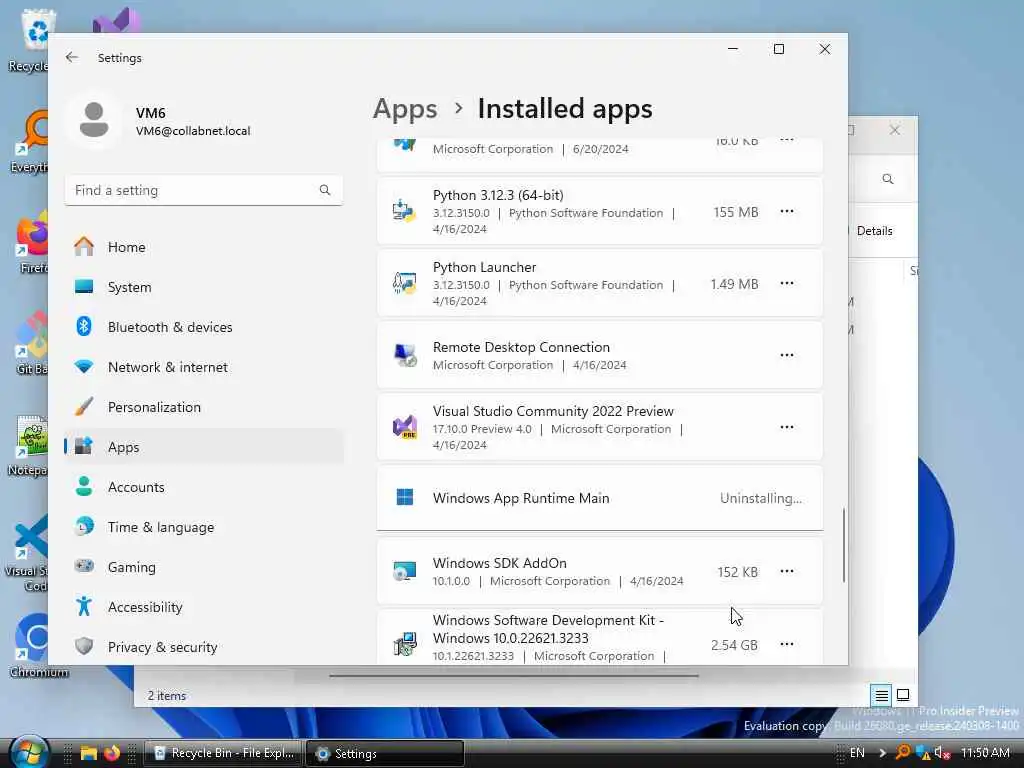Screen dimensions: 1024x768
Task: Switch to Recycle Bin - File Explorer taskbar button
Action: click(223, 753)
